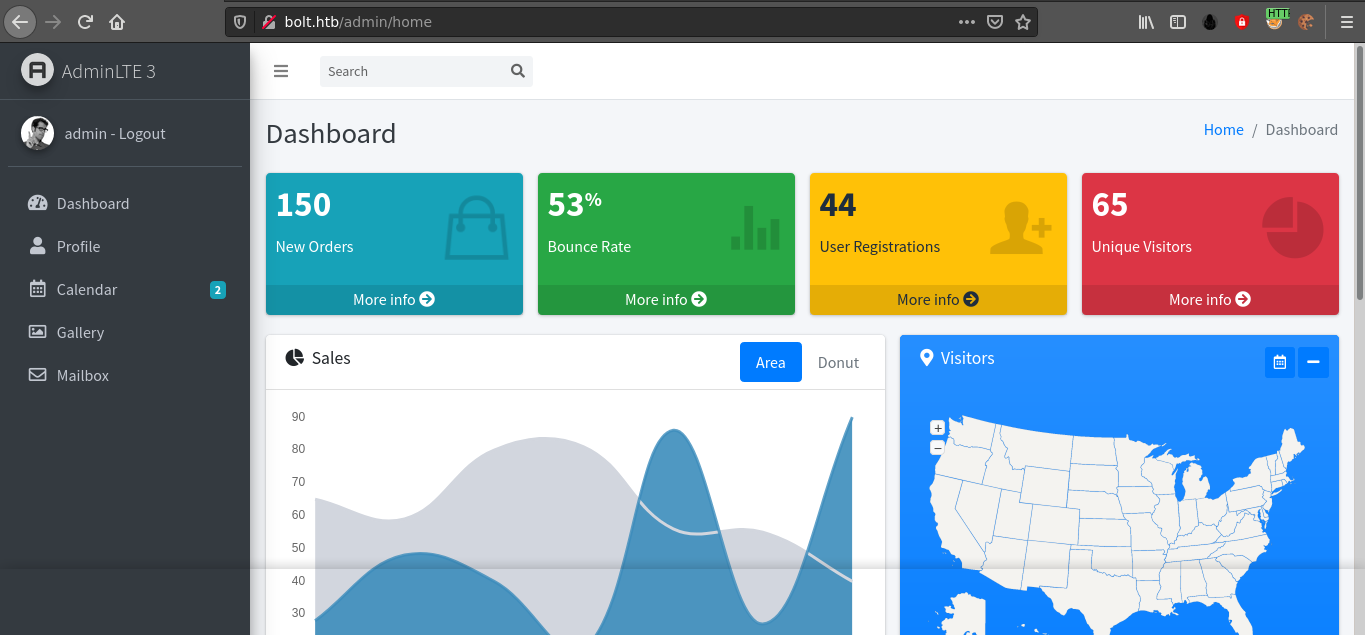This screenshot has height=635, width=1365.
Task: Click the Home breadcrumb link
Action: [x=1223, y=130]
